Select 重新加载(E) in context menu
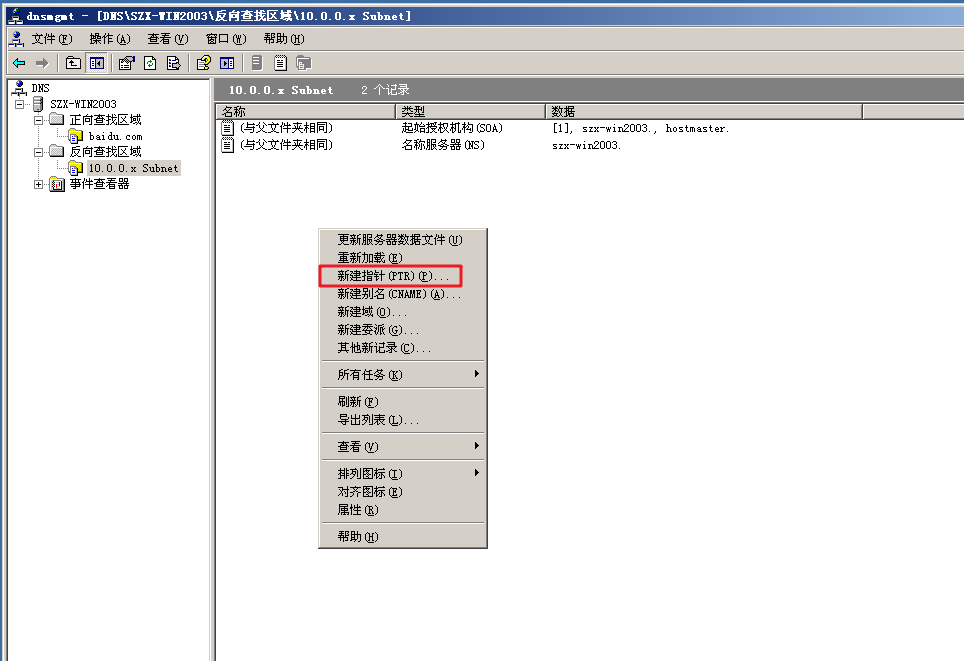The image size is (964, 661). [403, 258]
